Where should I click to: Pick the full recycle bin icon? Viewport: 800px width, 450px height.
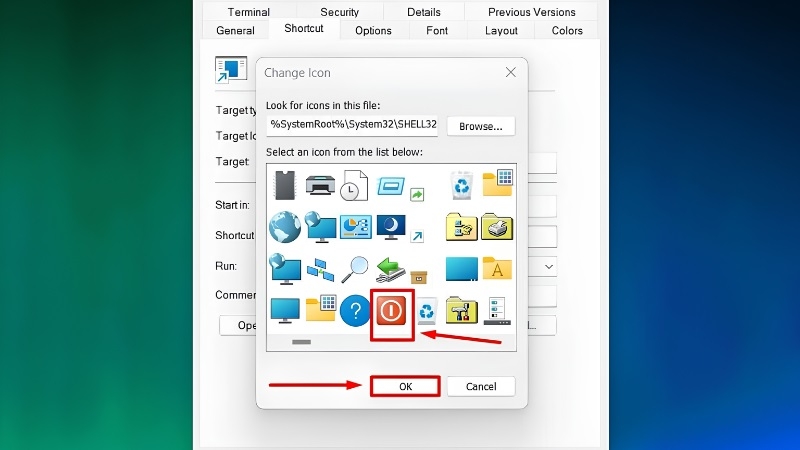pos(462,185)
